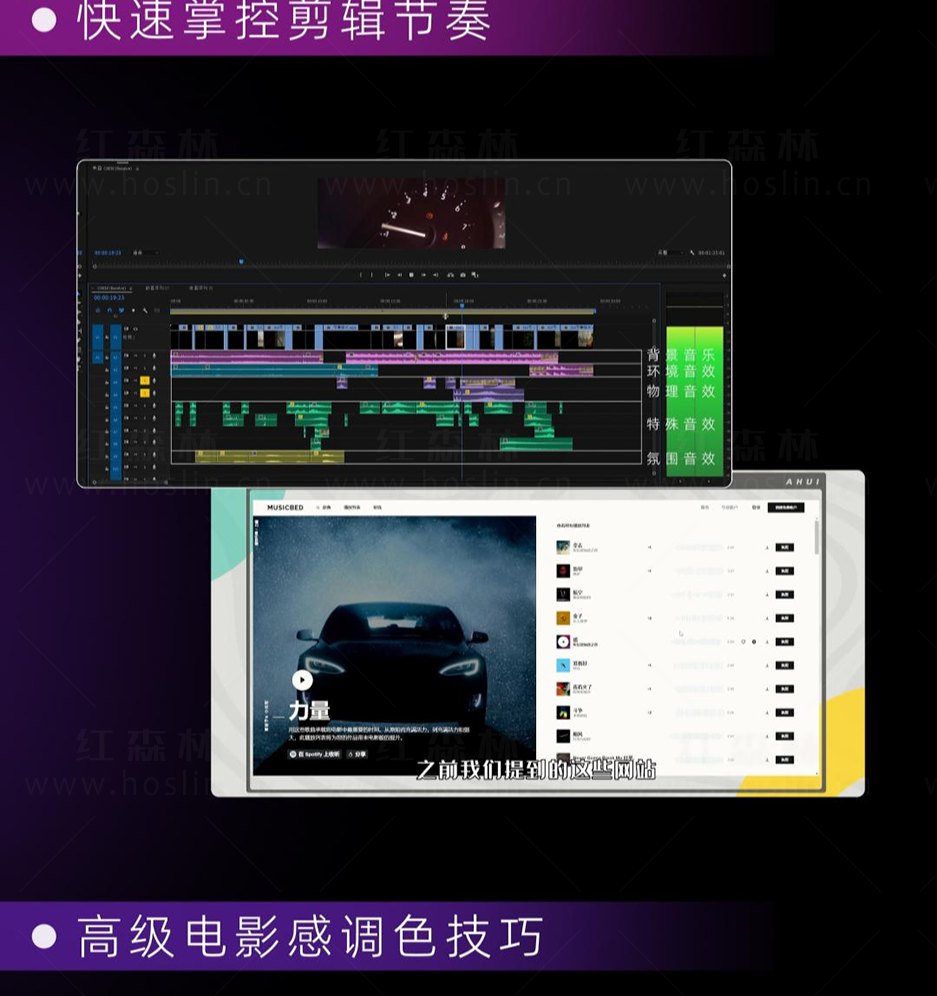Click the black sign-up button in Musicbed header

click(786, 508)
